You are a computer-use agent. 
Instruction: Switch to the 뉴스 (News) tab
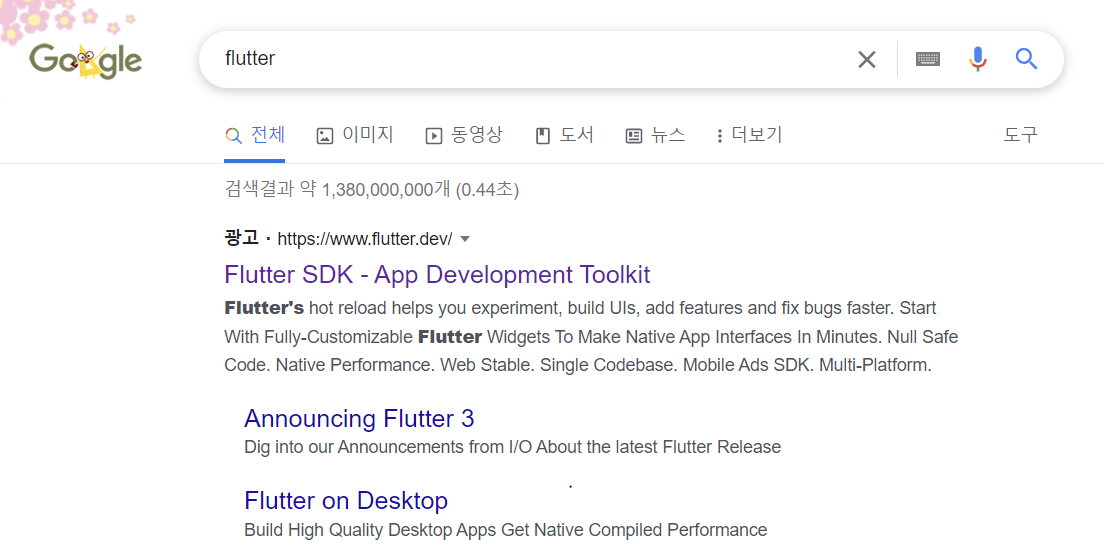pyautogui.click(x=656, y=135)
